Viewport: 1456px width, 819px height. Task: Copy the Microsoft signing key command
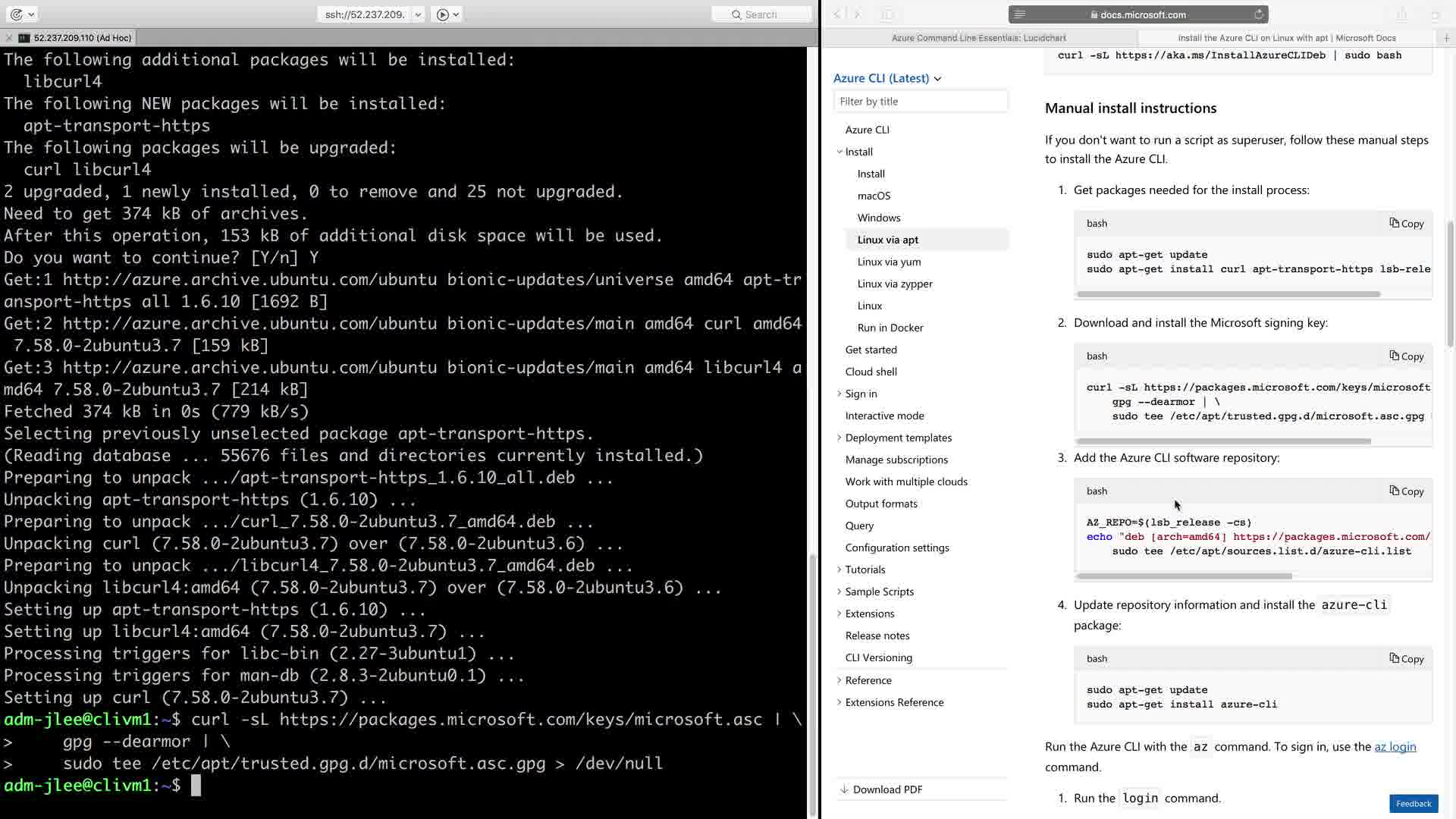coord(1406,356)
